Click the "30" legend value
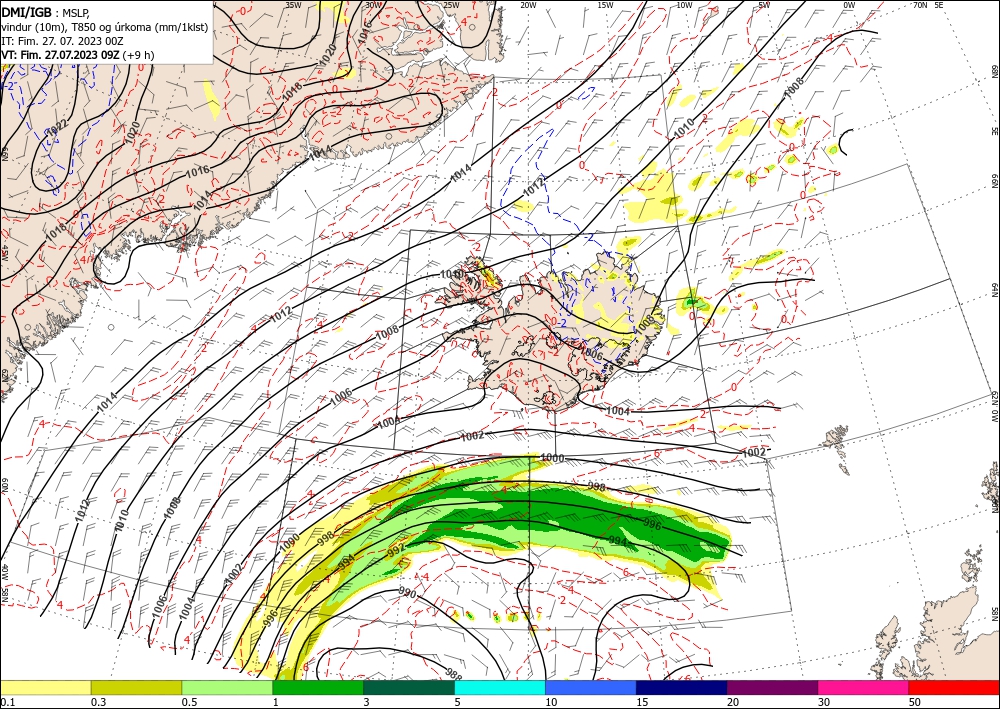This screenshot has width=1000, height=709. pos(823,702)
